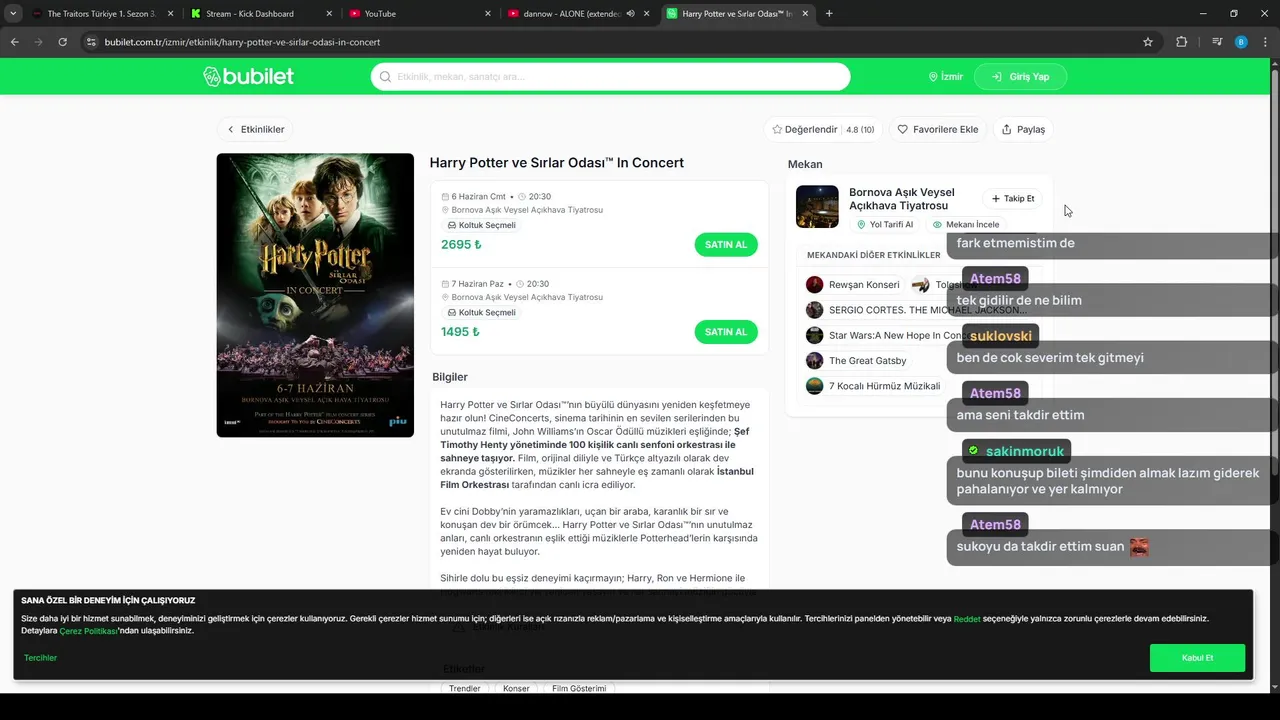Image resolution: width=1280 pixels, height=720 pixels.
Task: Open 7 Kocalı Hürmüz Müzikali event
Action: tap(874, 386)
